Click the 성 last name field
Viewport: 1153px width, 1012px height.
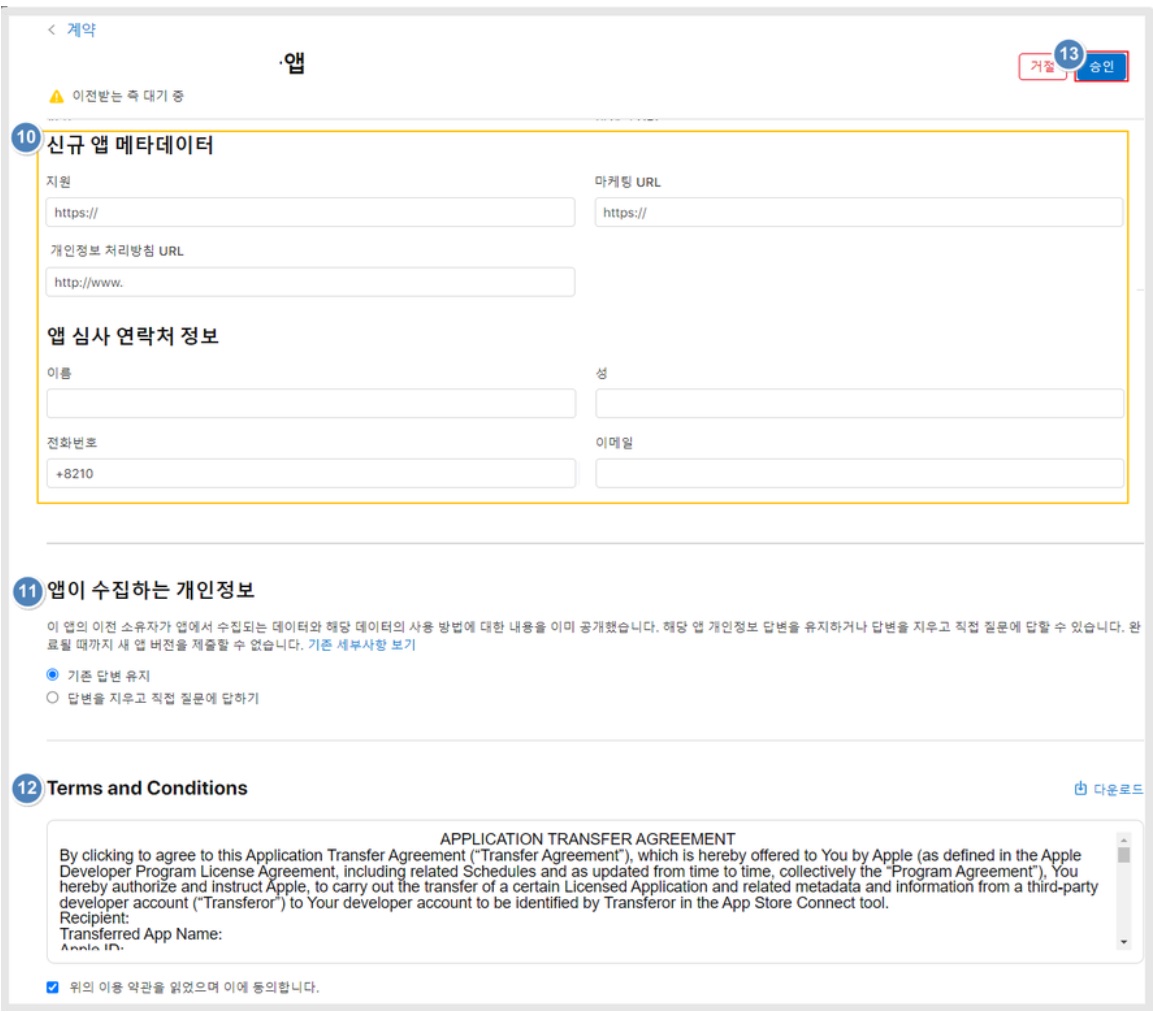[x=860, y=404]
